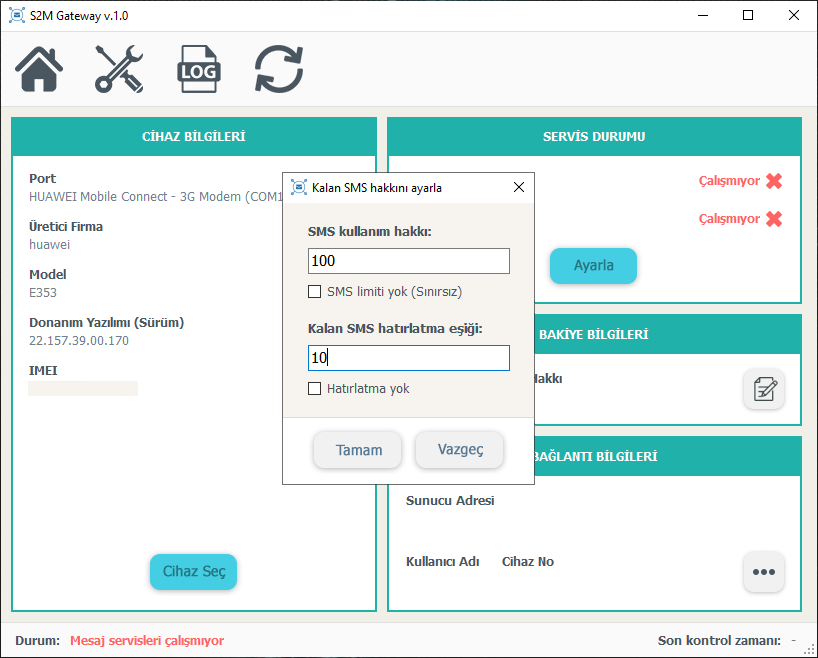Check the 'Hatırlatma yok' option
Viewport: 818px width, 658px height.
pyautogui.click(x=315, y=388)
